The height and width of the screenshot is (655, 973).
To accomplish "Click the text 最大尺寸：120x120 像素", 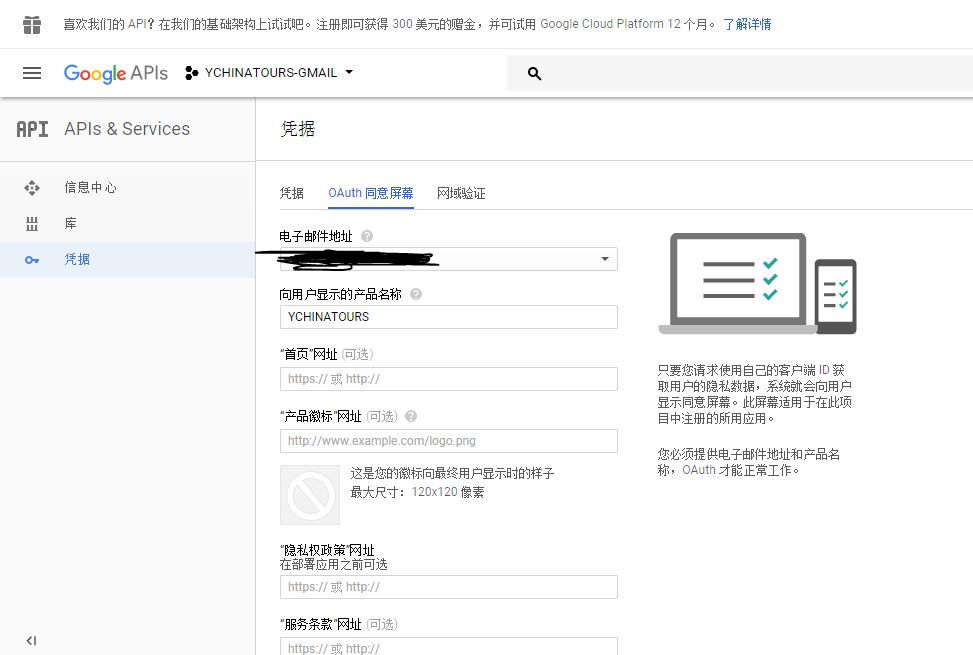I will click(x=417, y=492).
